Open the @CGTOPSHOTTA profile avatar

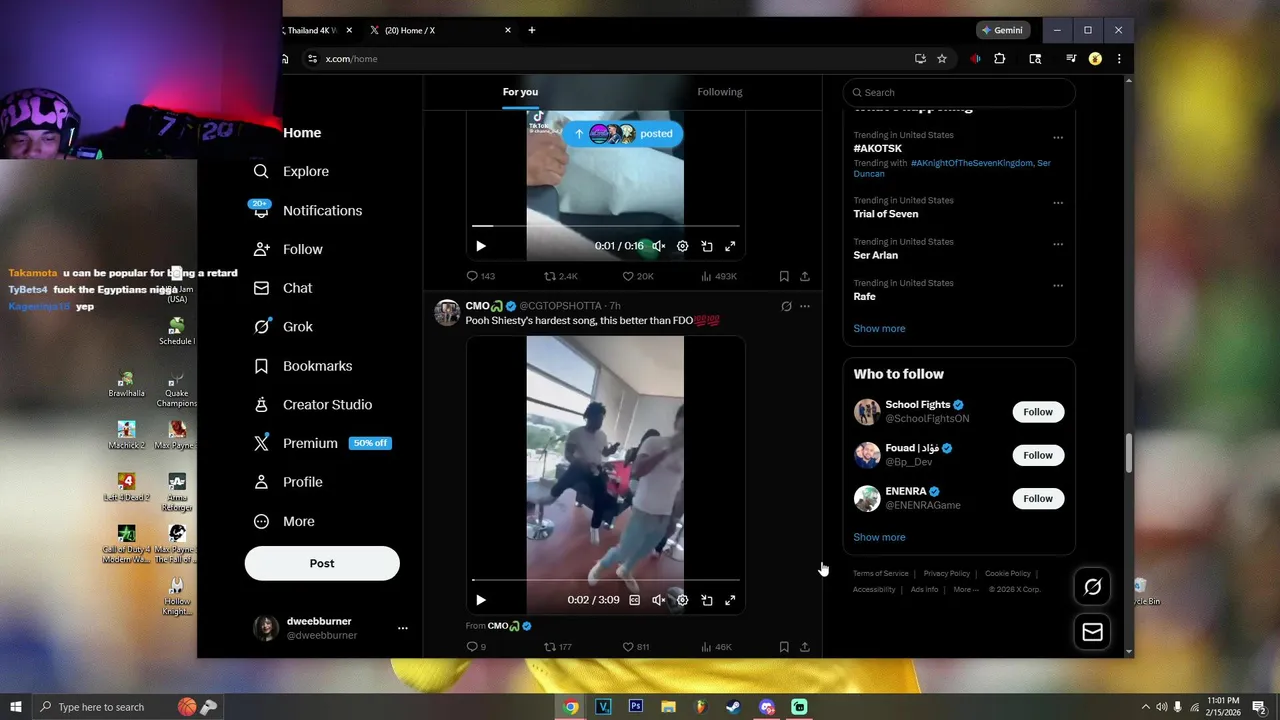(x=447, y=313)
